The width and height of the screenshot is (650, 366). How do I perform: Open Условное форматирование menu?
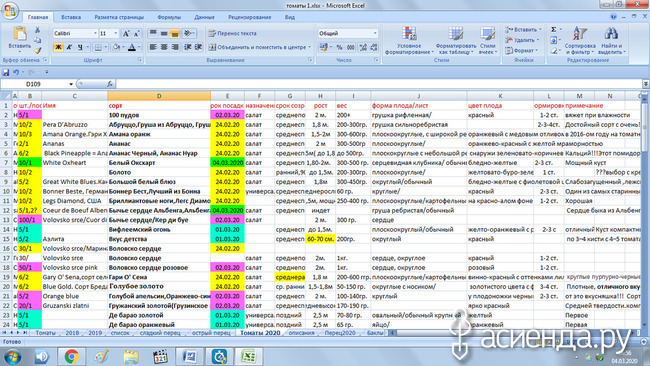tap(409, 41)
